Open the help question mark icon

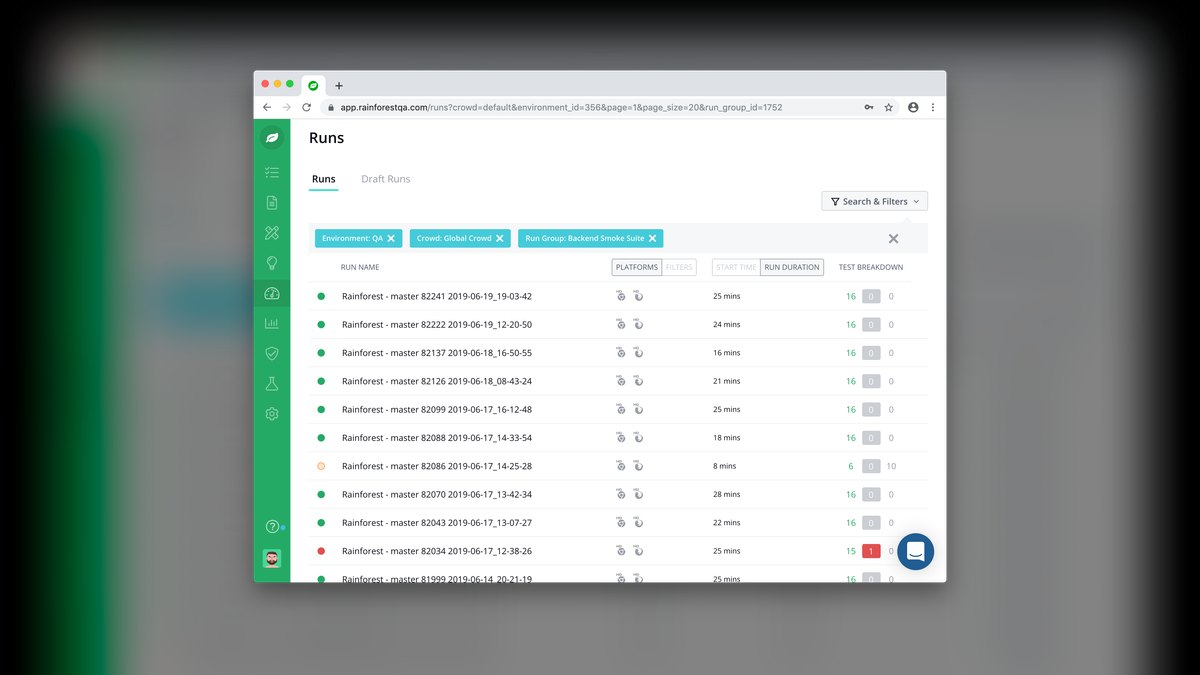(x=271, y=527)
